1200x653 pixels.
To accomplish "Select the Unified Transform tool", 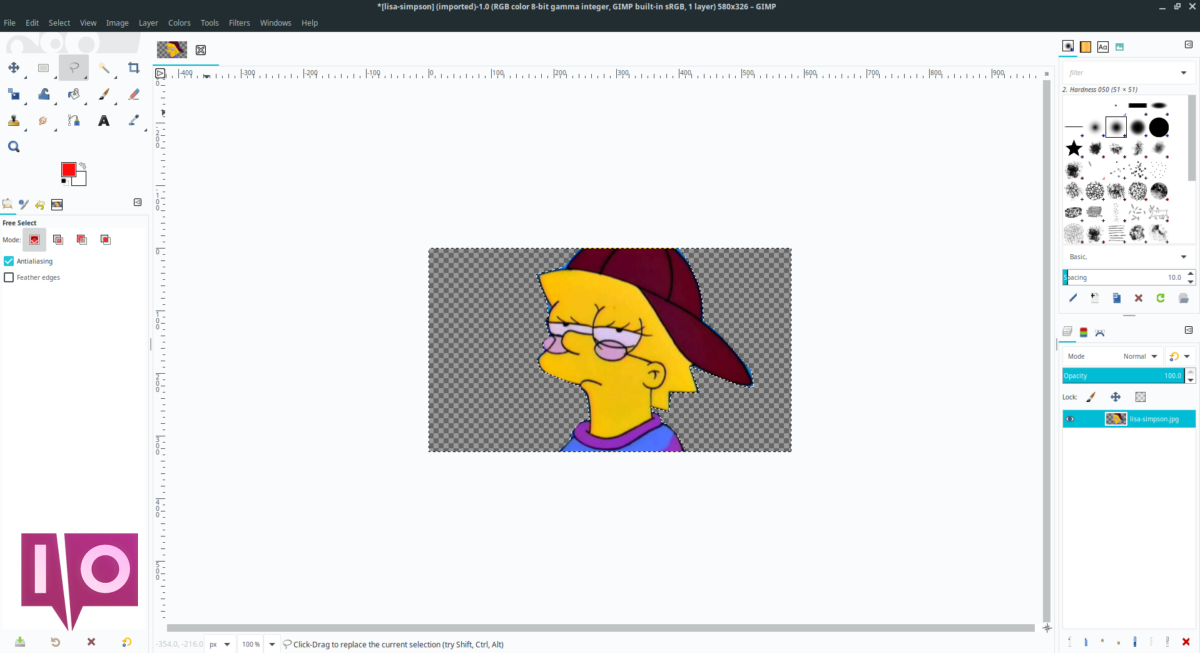I will 14,94.
